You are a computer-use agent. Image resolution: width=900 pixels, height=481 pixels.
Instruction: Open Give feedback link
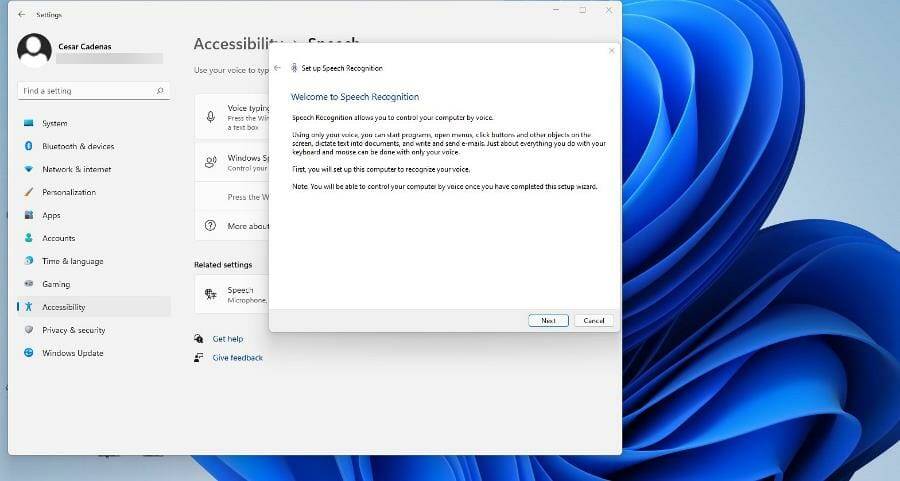point(238,358)
